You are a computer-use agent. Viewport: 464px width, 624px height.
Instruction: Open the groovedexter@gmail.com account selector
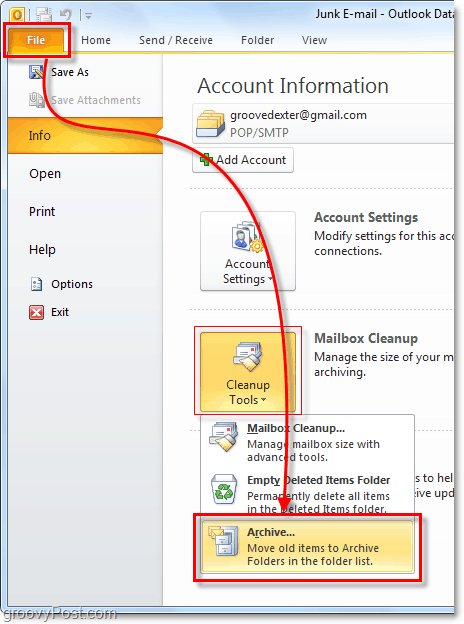coord(323,124)
